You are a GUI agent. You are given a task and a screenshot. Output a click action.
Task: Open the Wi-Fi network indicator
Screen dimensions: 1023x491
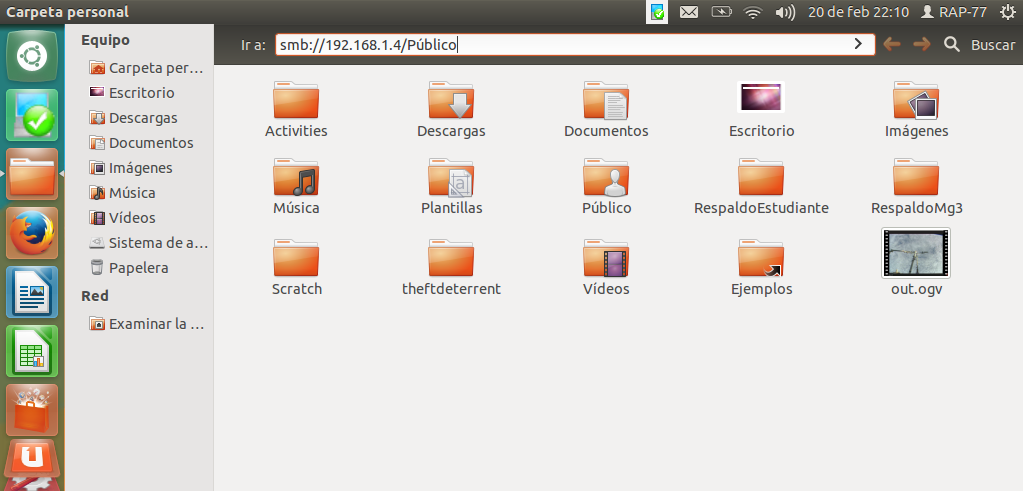(753, 12)
